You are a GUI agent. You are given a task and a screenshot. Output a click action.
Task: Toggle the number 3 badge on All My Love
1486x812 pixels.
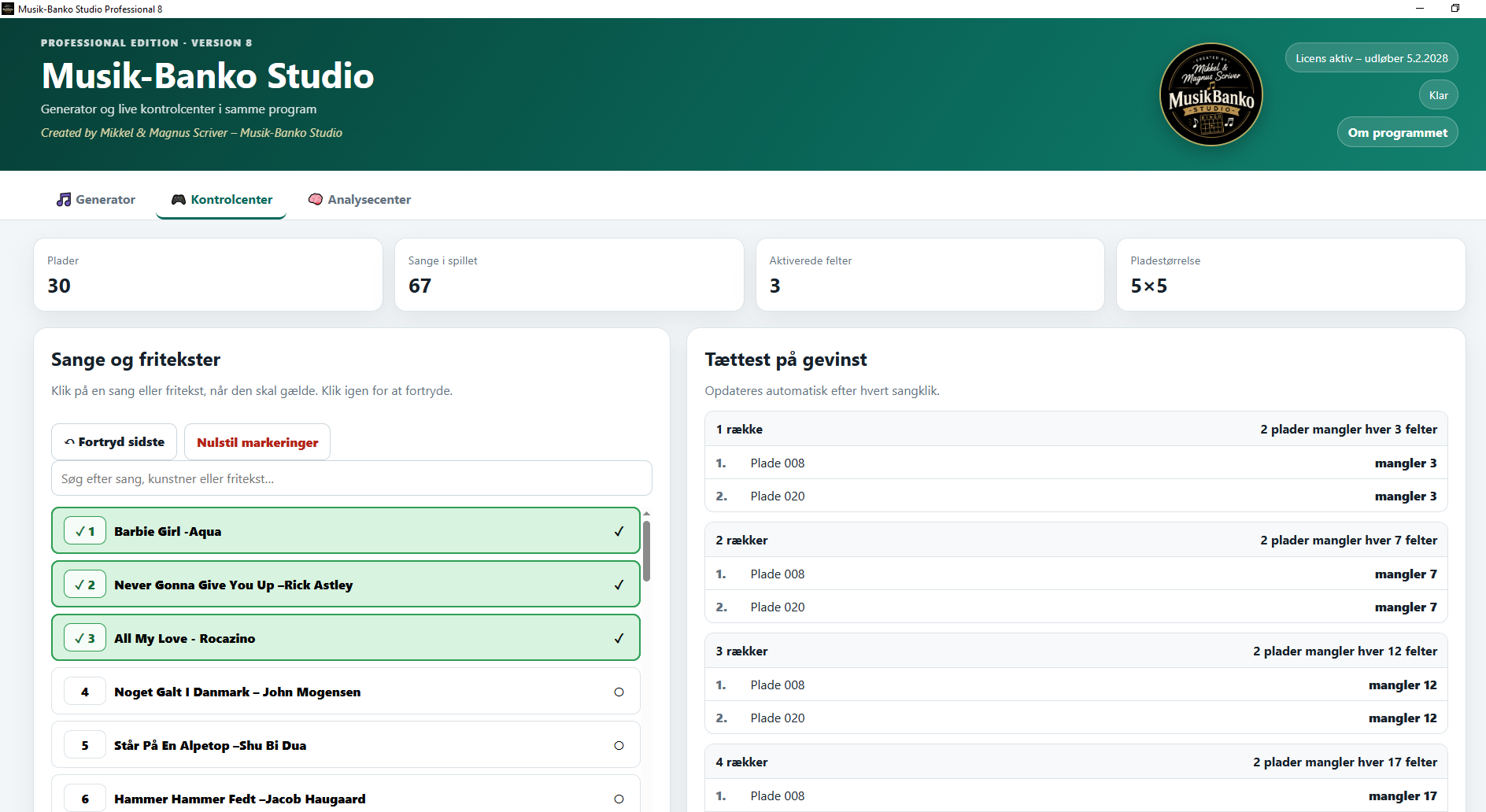point(85,638)
